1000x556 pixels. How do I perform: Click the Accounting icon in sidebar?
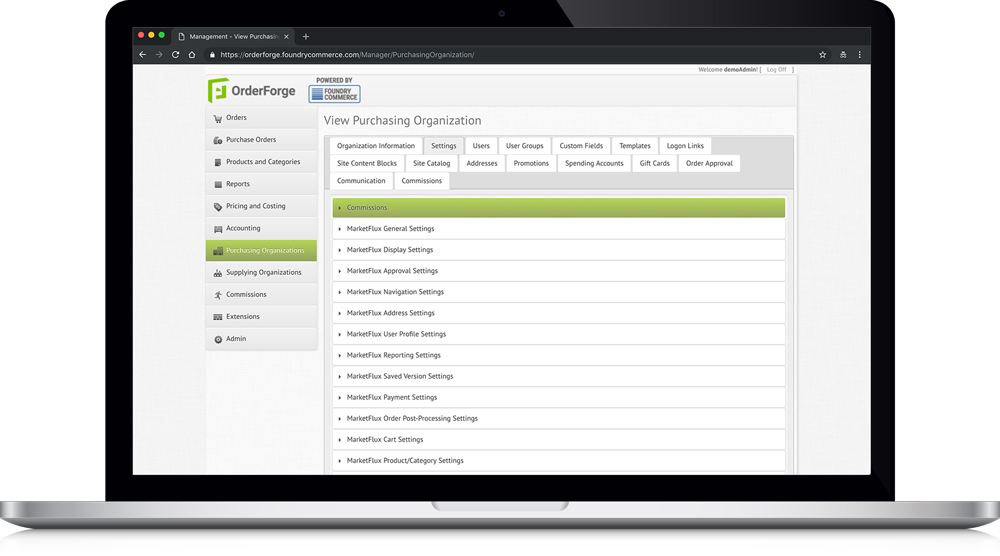(x=217, y=229)
